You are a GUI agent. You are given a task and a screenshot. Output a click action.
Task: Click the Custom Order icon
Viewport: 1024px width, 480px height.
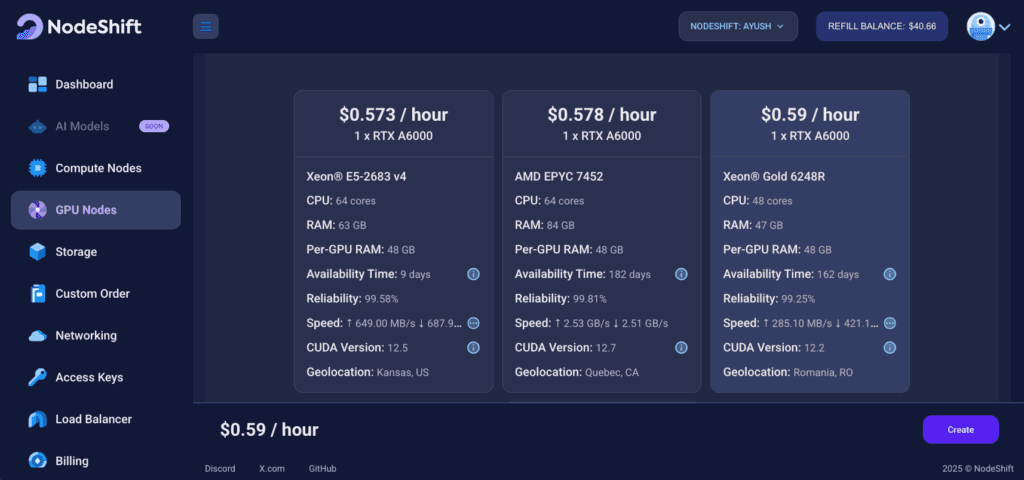37,293
